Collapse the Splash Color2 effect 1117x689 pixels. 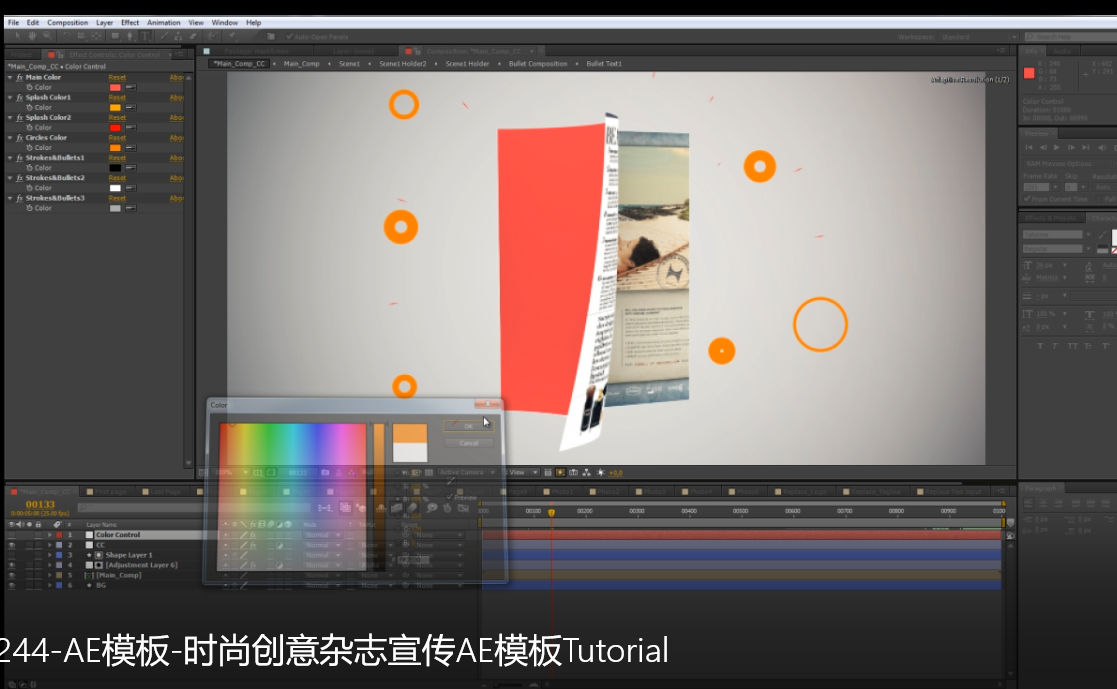(10, 118)
